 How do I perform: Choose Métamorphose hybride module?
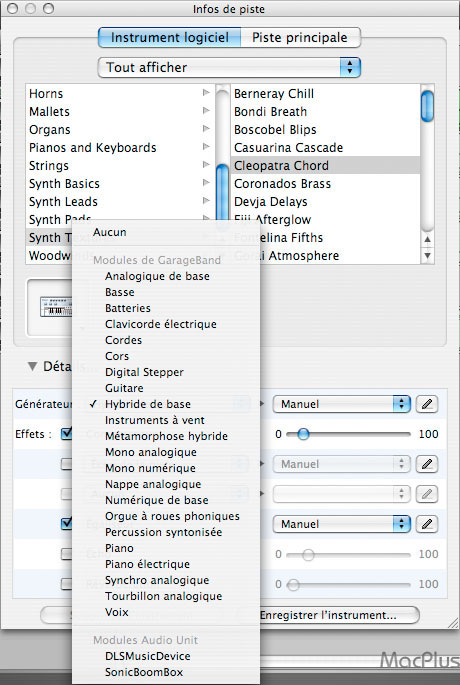click(166, 436)
